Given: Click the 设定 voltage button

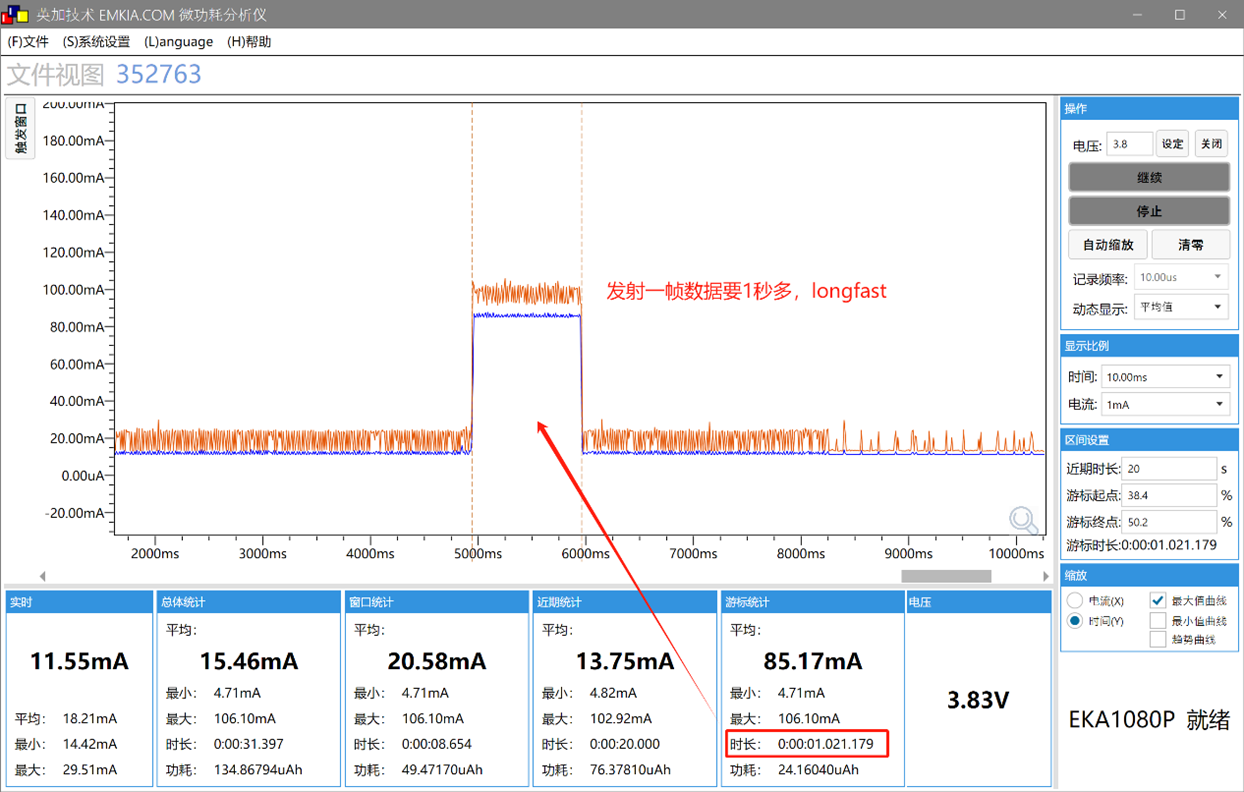Looking at the screenshot, I should (x=1171, y=143).
